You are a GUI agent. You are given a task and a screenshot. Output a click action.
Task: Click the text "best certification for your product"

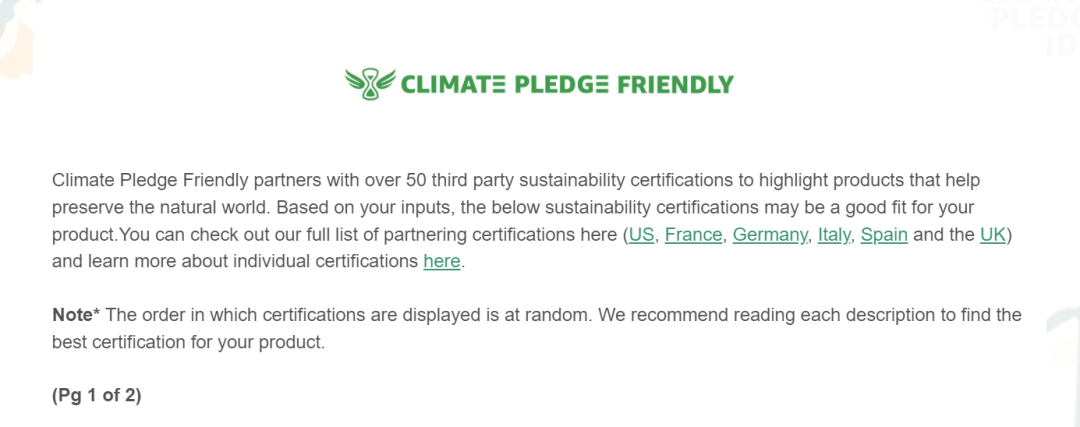pyautogui.click(x=188, y=342)
